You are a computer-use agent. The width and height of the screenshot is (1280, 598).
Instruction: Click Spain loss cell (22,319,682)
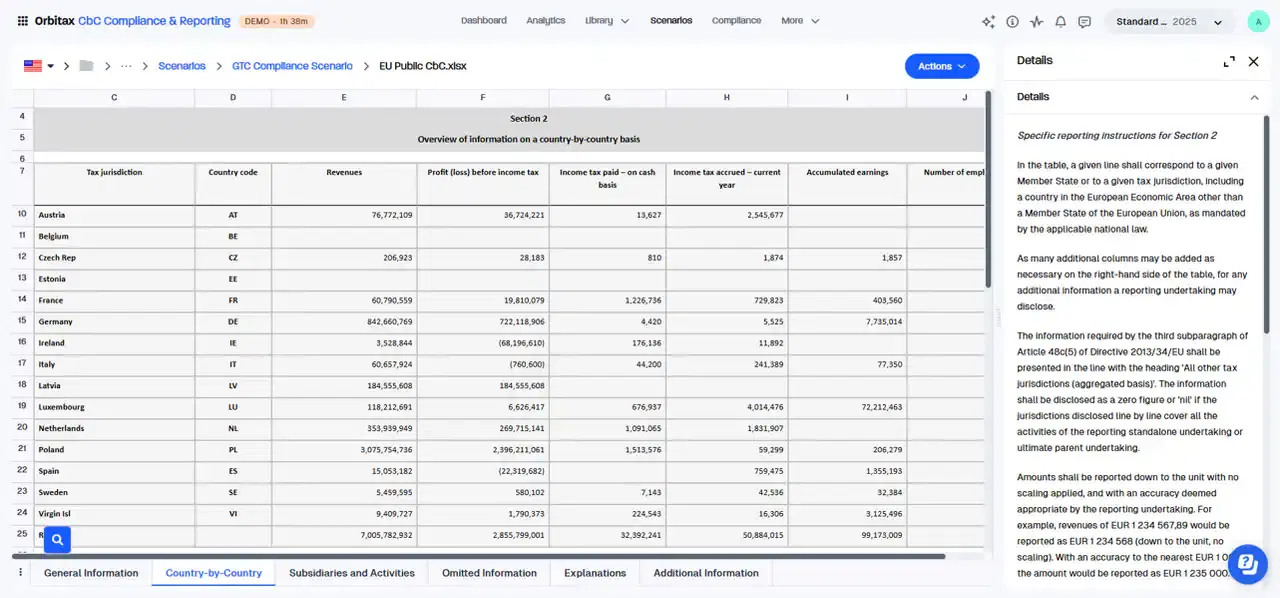coord(483,471)
